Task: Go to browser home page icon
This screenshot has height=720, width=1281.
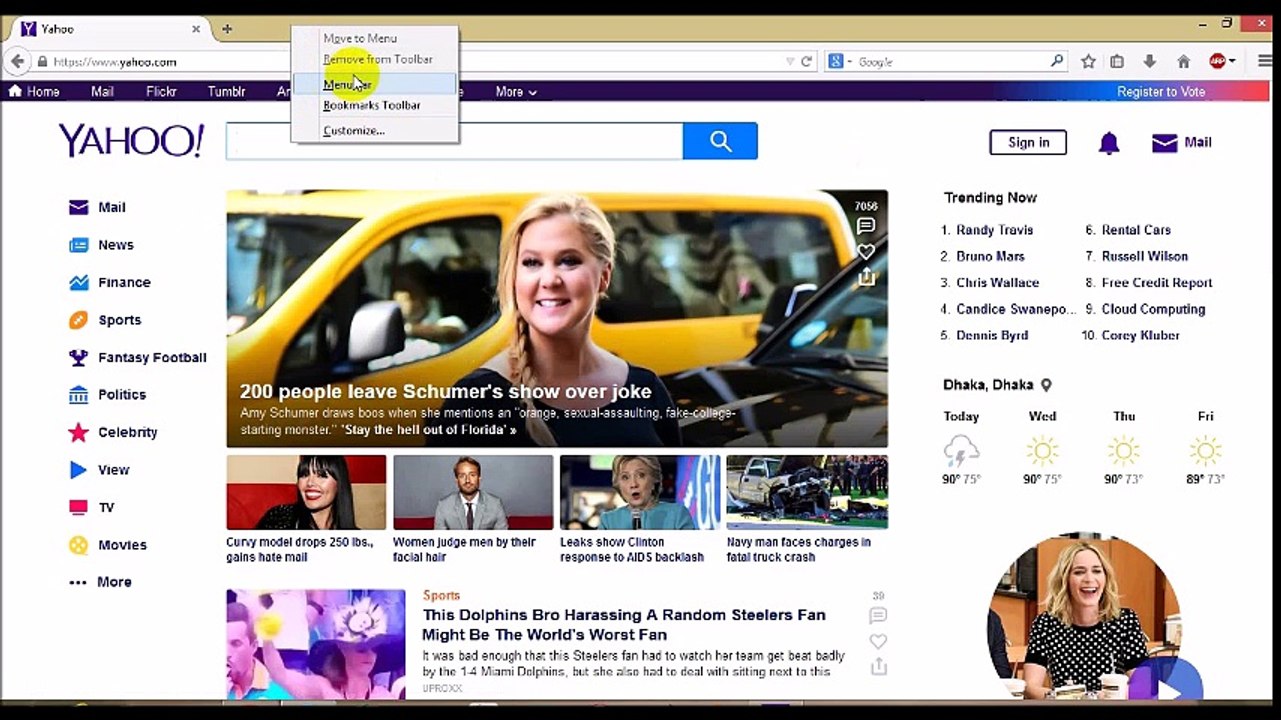Action: 1183,62
